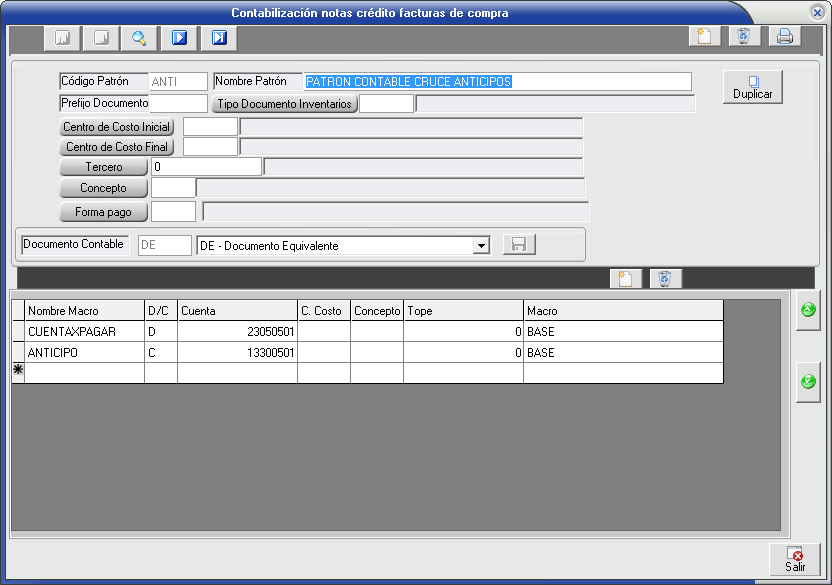Select the CUENTAXPAGAR cell in the grid

point(84,331)
